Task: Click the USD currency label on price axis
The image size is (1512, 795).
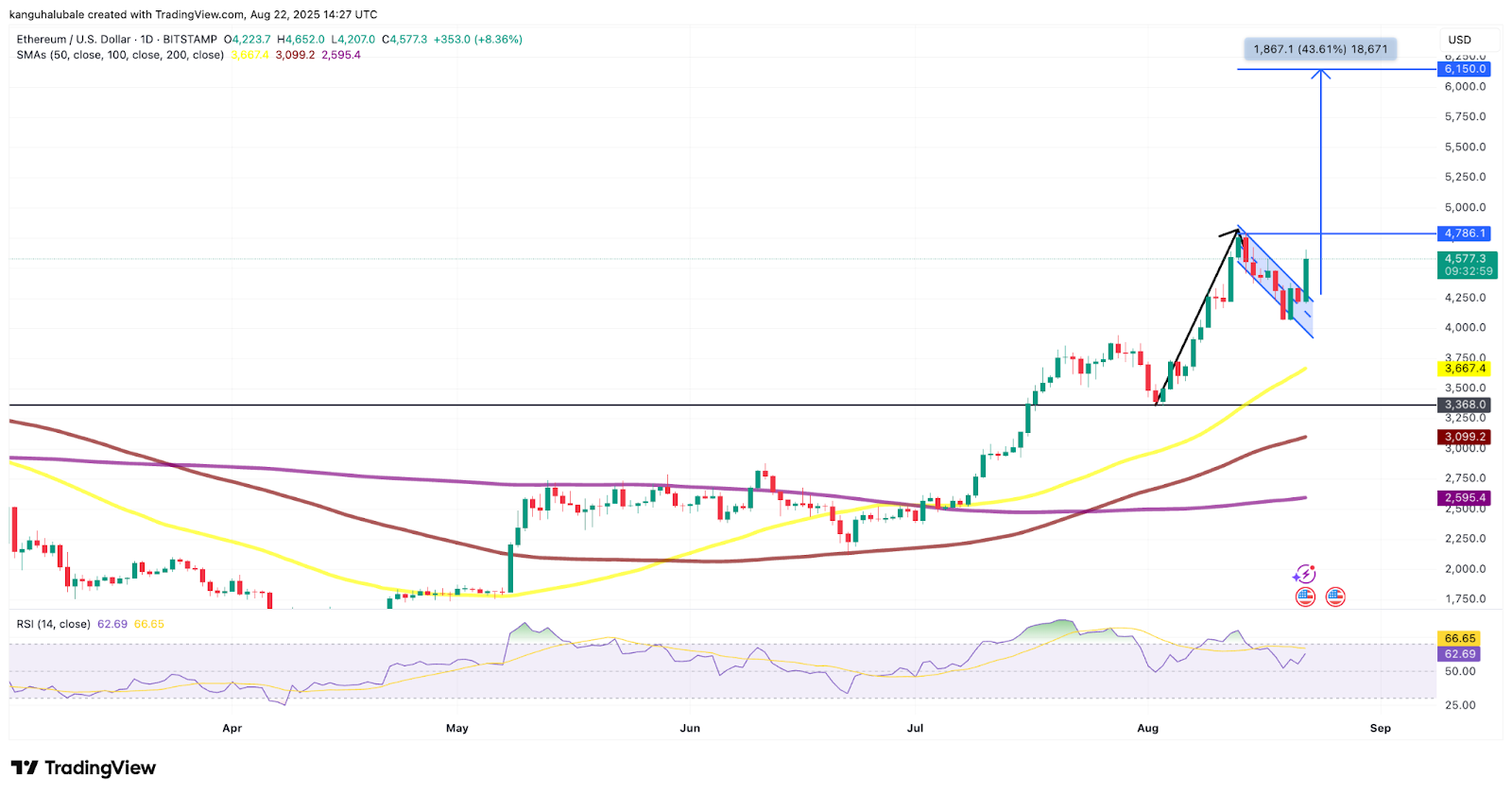Action: click(x=1459, y=40)
